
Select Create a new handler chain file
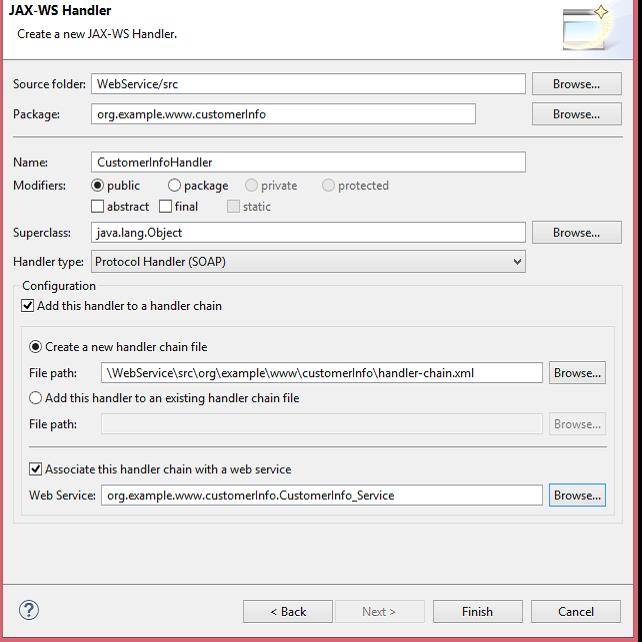click(36, 347)
